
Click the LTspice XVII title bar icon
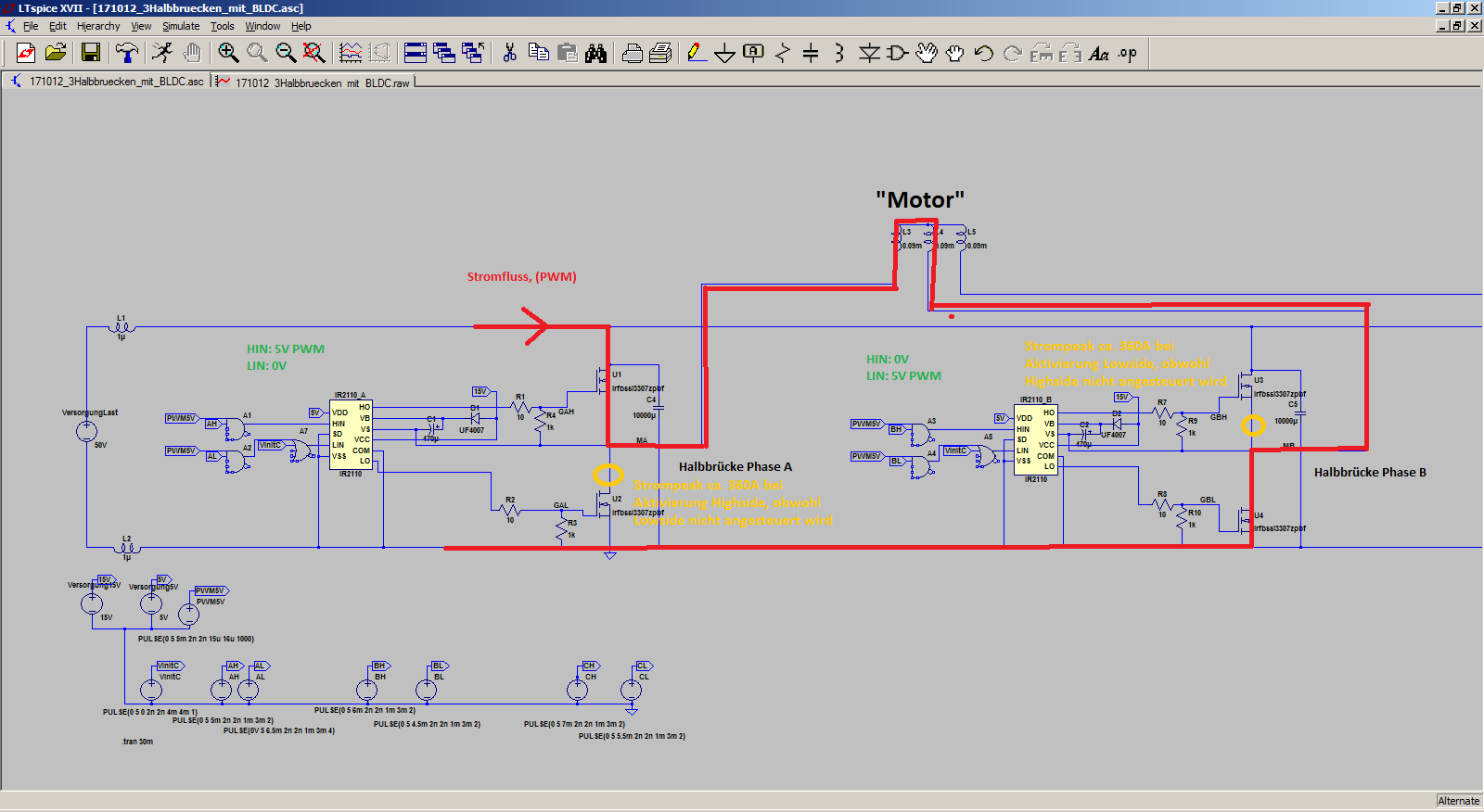coord(9,7)
